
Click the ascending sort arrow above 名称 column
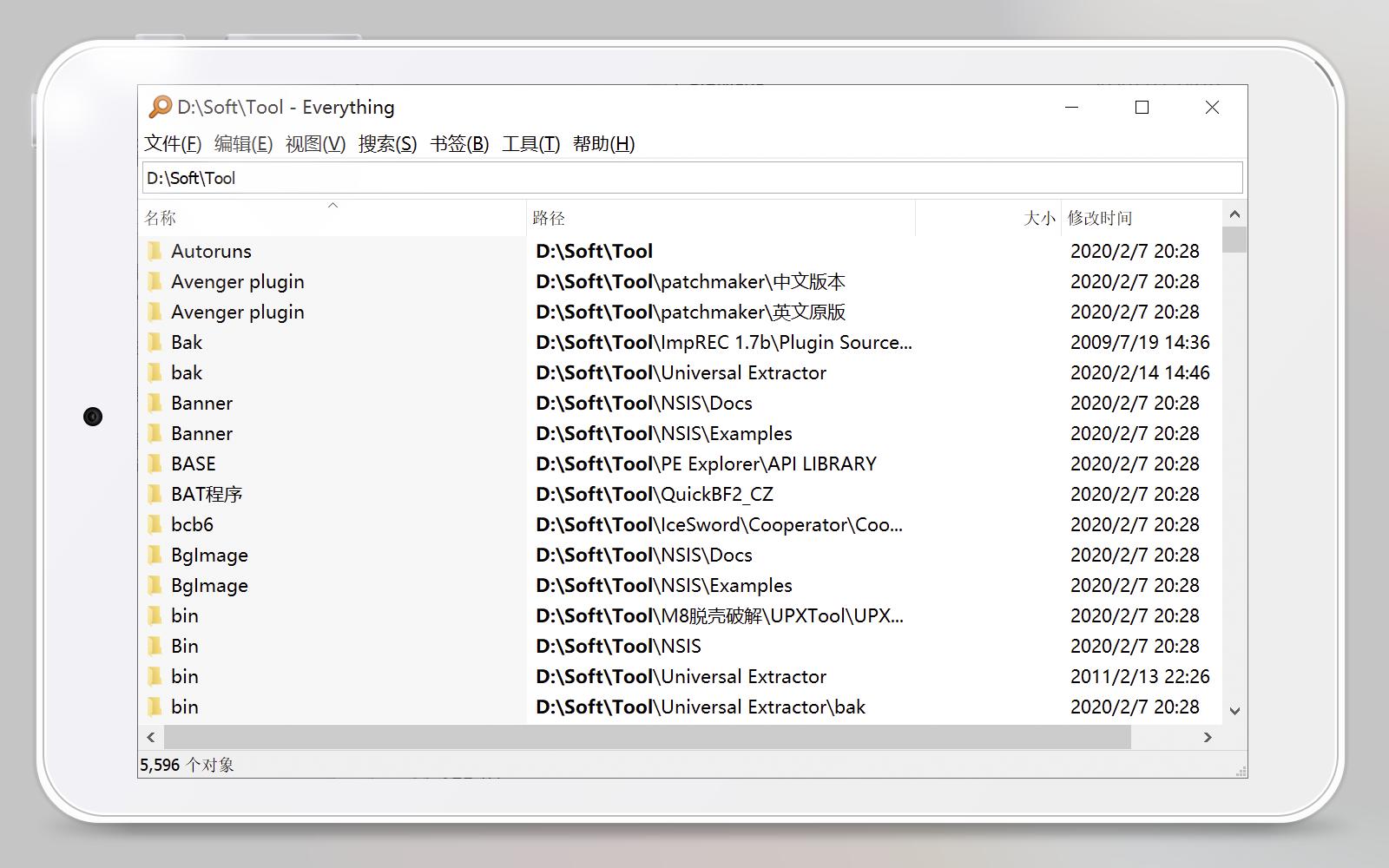click(332, 206)
